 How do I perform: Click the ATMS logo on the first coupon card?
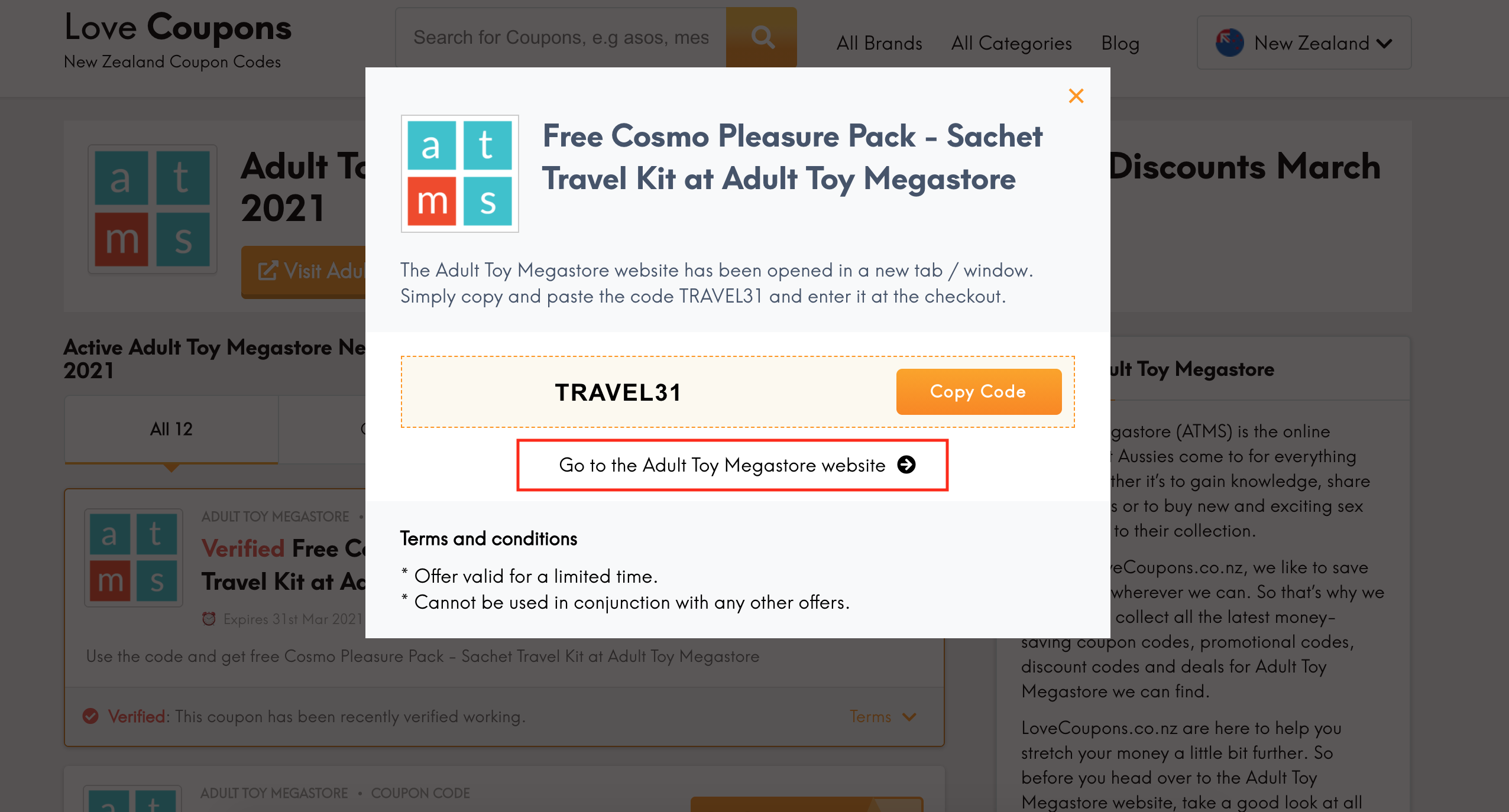(134, 558)
